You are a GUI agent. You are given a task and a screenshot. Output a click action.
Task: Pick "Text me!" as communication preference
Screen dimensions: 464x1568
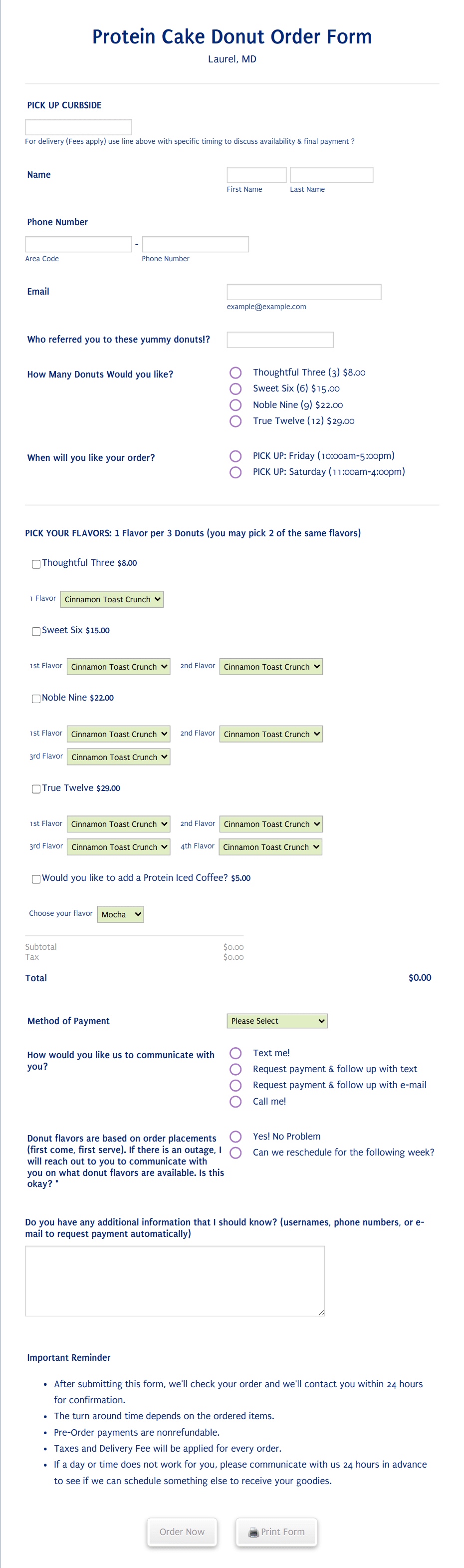click(x=236, y=1053)
